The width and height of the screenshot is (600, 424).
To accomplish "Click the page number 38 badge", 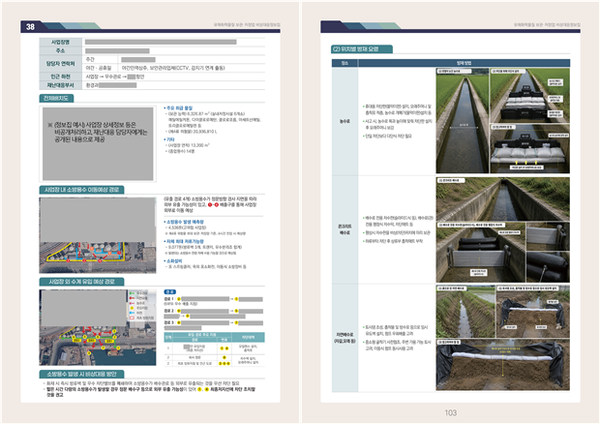I will coord(30,26).
